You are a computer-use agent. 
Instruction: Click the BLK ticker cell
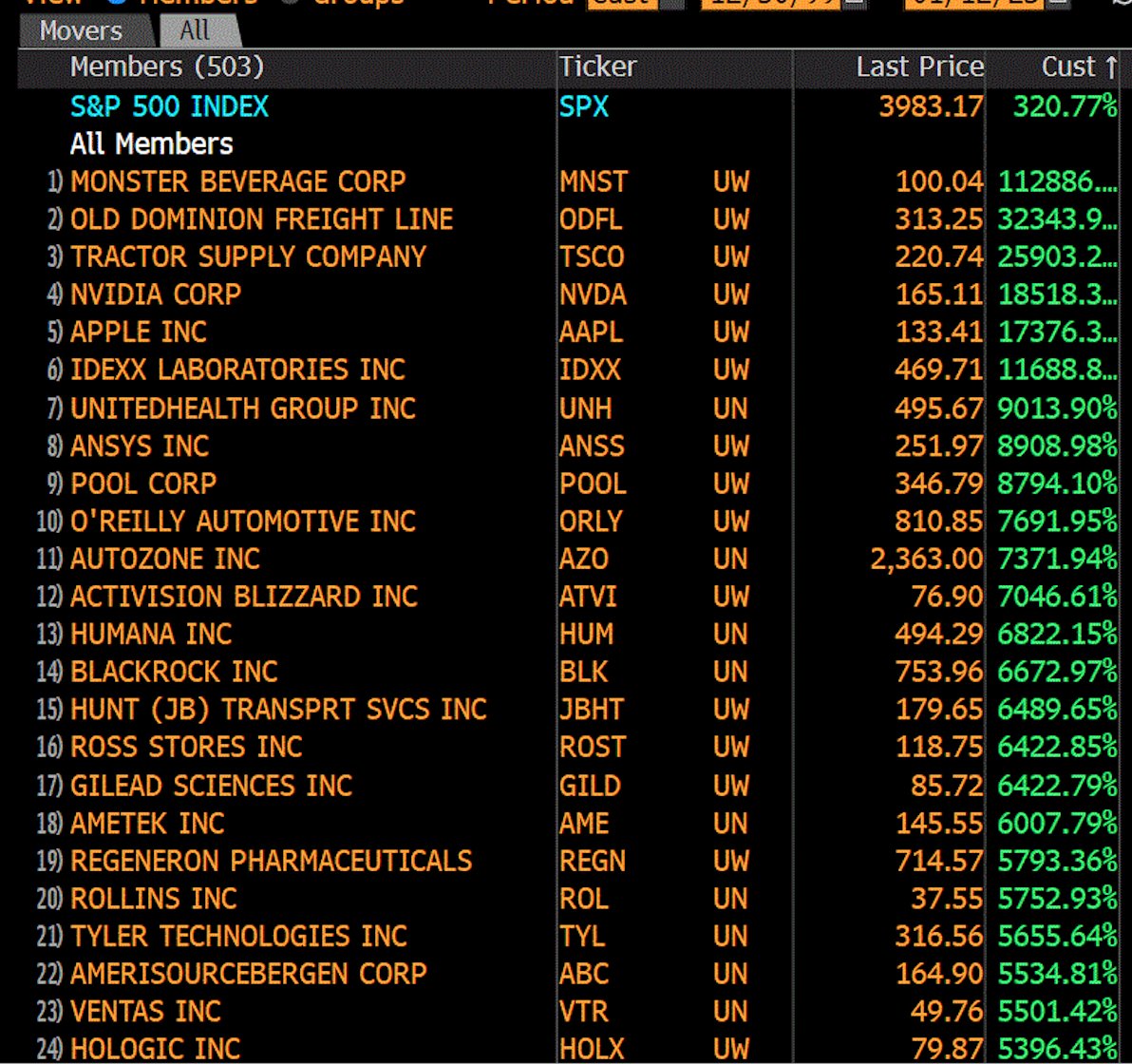(x=583, y=672)
